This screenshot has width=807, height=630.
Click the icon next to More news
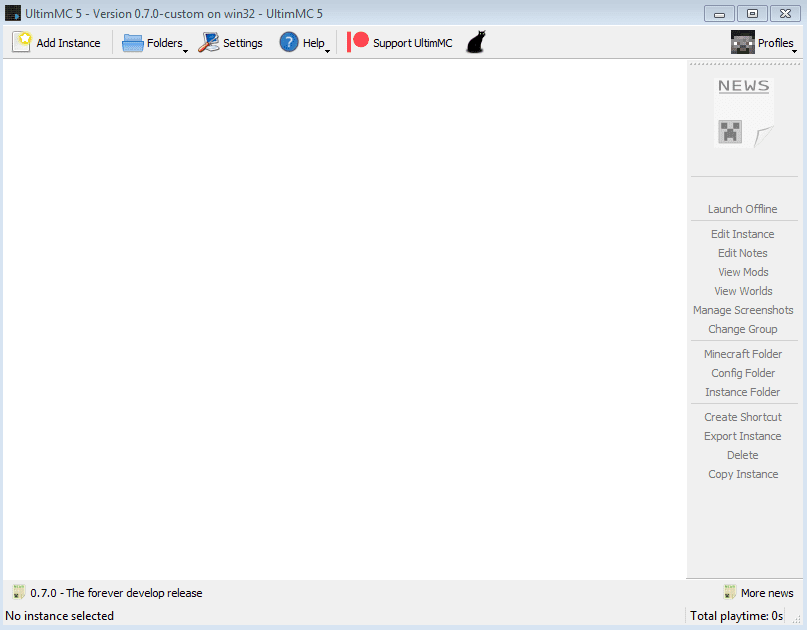(729, 592)
